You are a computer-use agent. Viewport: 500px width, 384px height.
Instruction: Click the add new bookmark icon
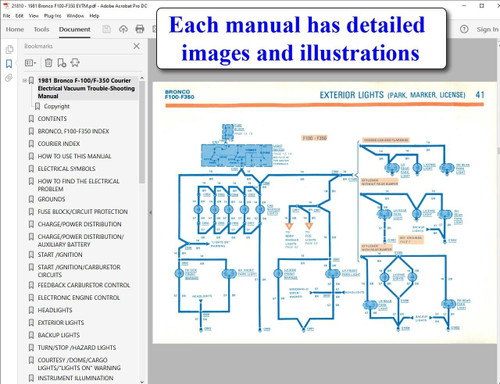click(x=62, y=63)
